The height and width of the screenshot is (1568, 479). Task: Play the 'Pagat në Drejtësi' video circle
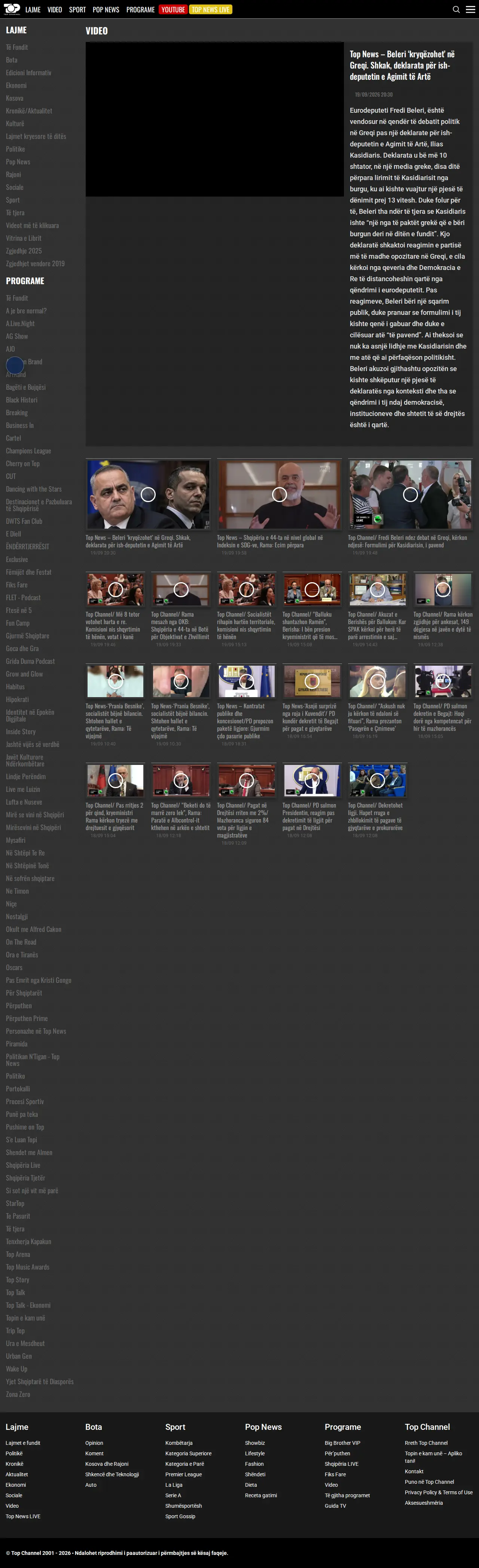[247, 780]
